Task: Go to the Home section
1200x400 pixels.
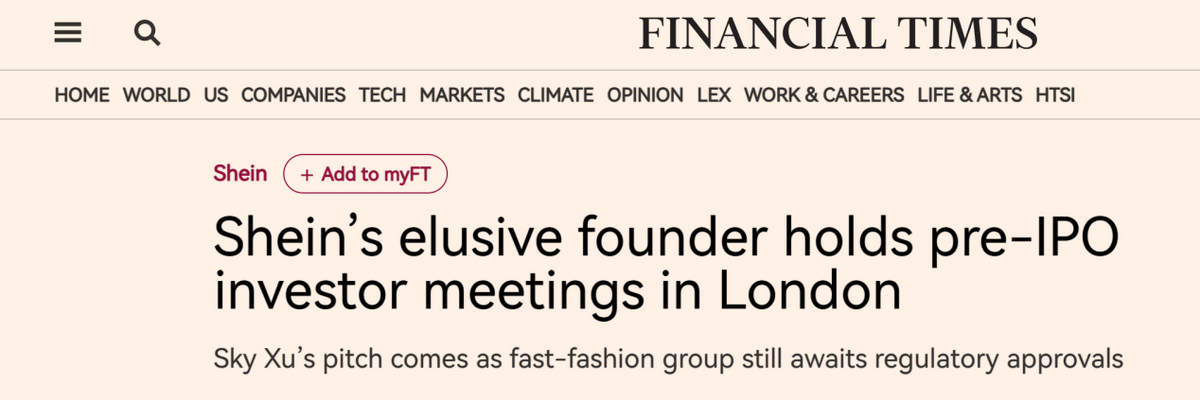Action: pos(82,95)
